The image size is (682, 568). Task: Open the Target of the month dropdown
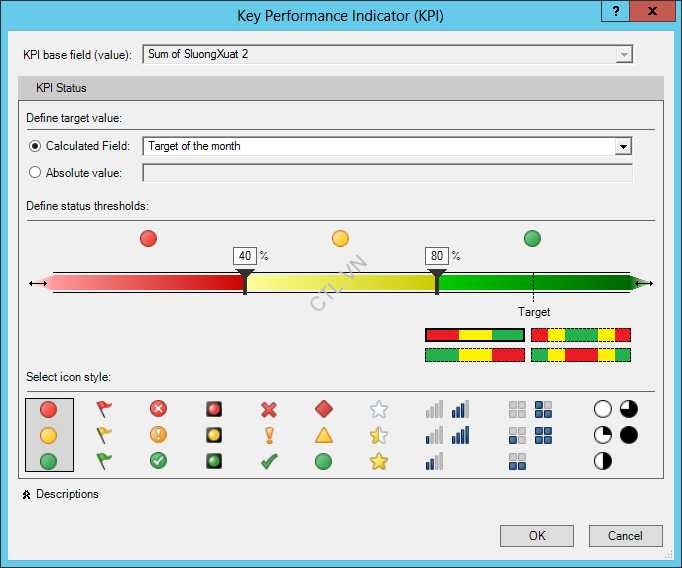(x=623, y=147)
